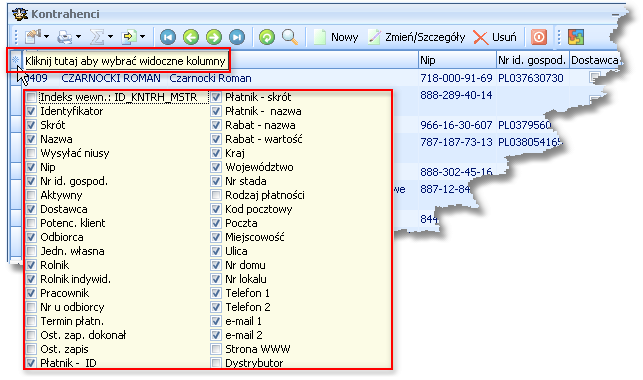Check the Strona WWW checkbox

[216, 349]
